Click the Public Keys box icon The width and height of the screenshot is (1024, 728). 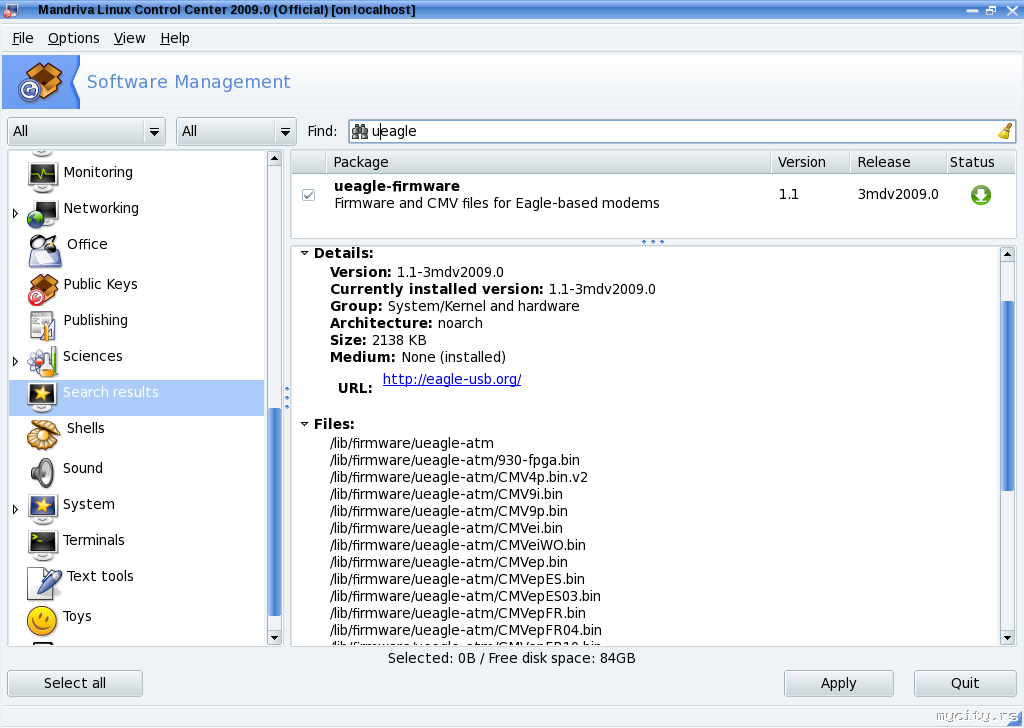pos(43,289)
